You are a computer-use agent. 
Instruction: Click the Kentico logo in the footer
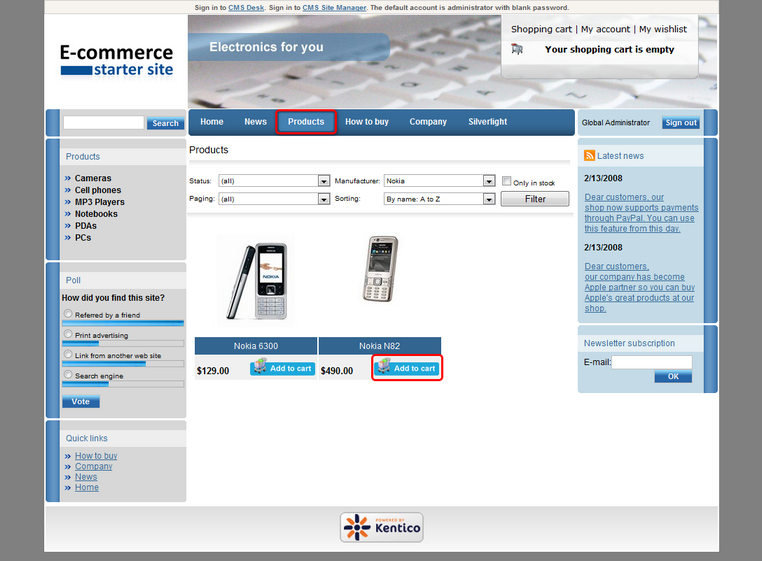pos(381,527)
